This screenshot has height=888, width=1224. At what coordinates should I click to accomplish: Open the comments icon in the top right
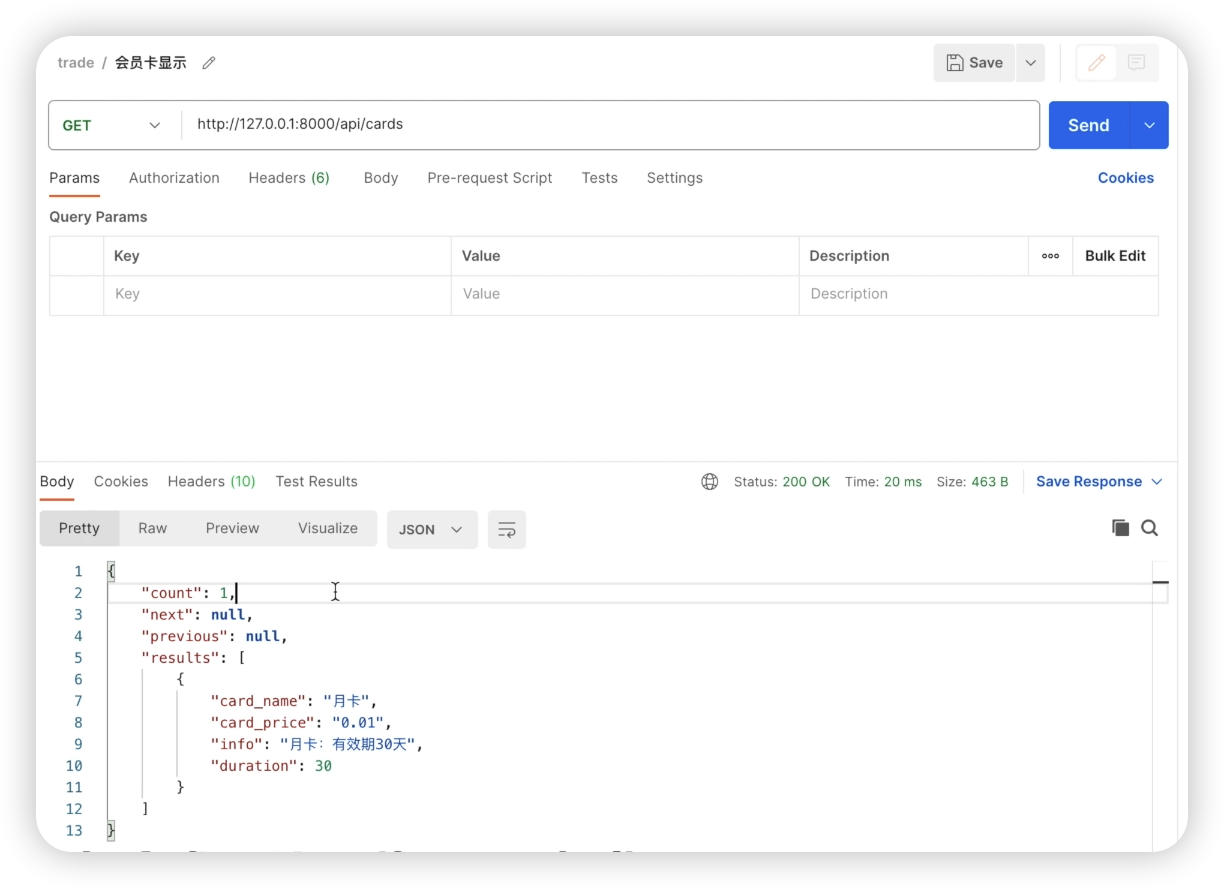click(1136, 63)
